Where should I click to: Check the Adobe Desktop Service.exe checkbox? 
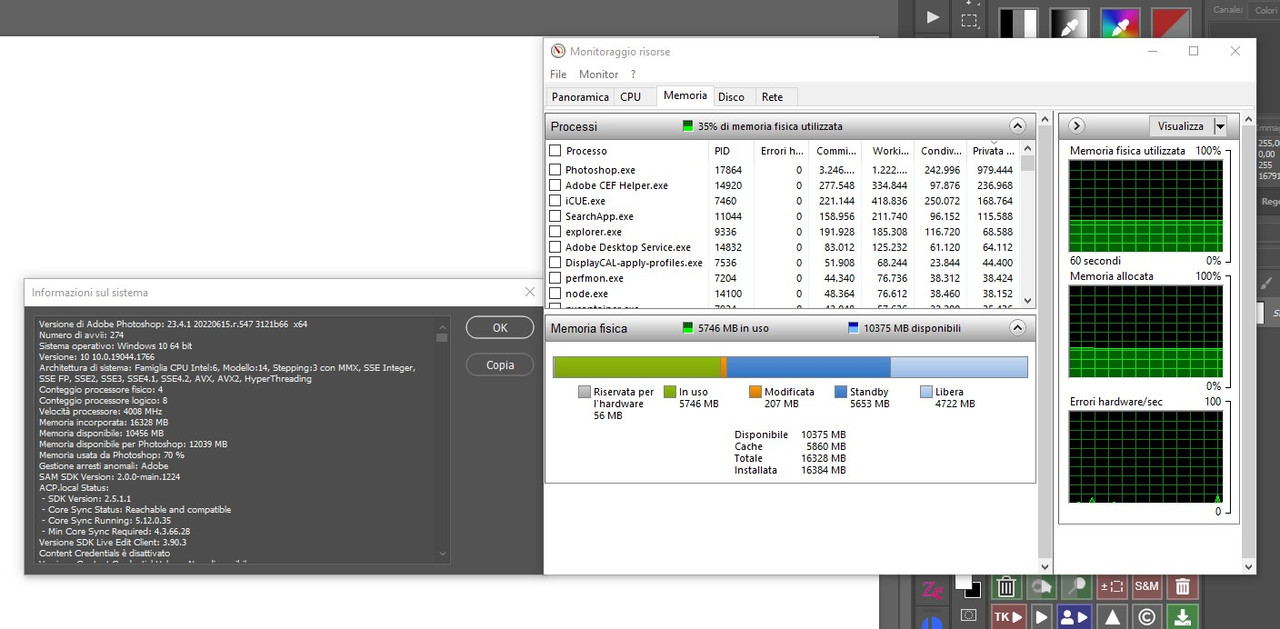coord(555,247)
